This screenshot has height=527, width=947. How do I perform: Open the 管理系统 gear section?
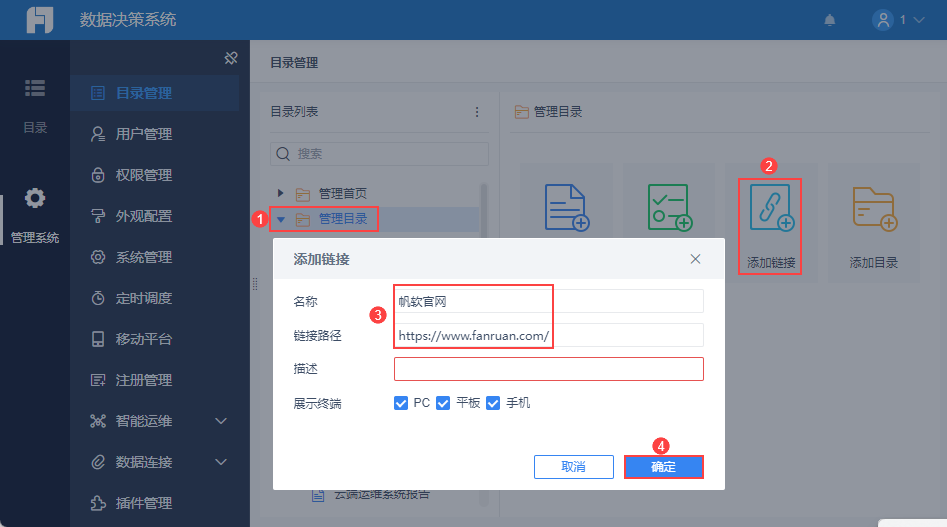(35, 216)
